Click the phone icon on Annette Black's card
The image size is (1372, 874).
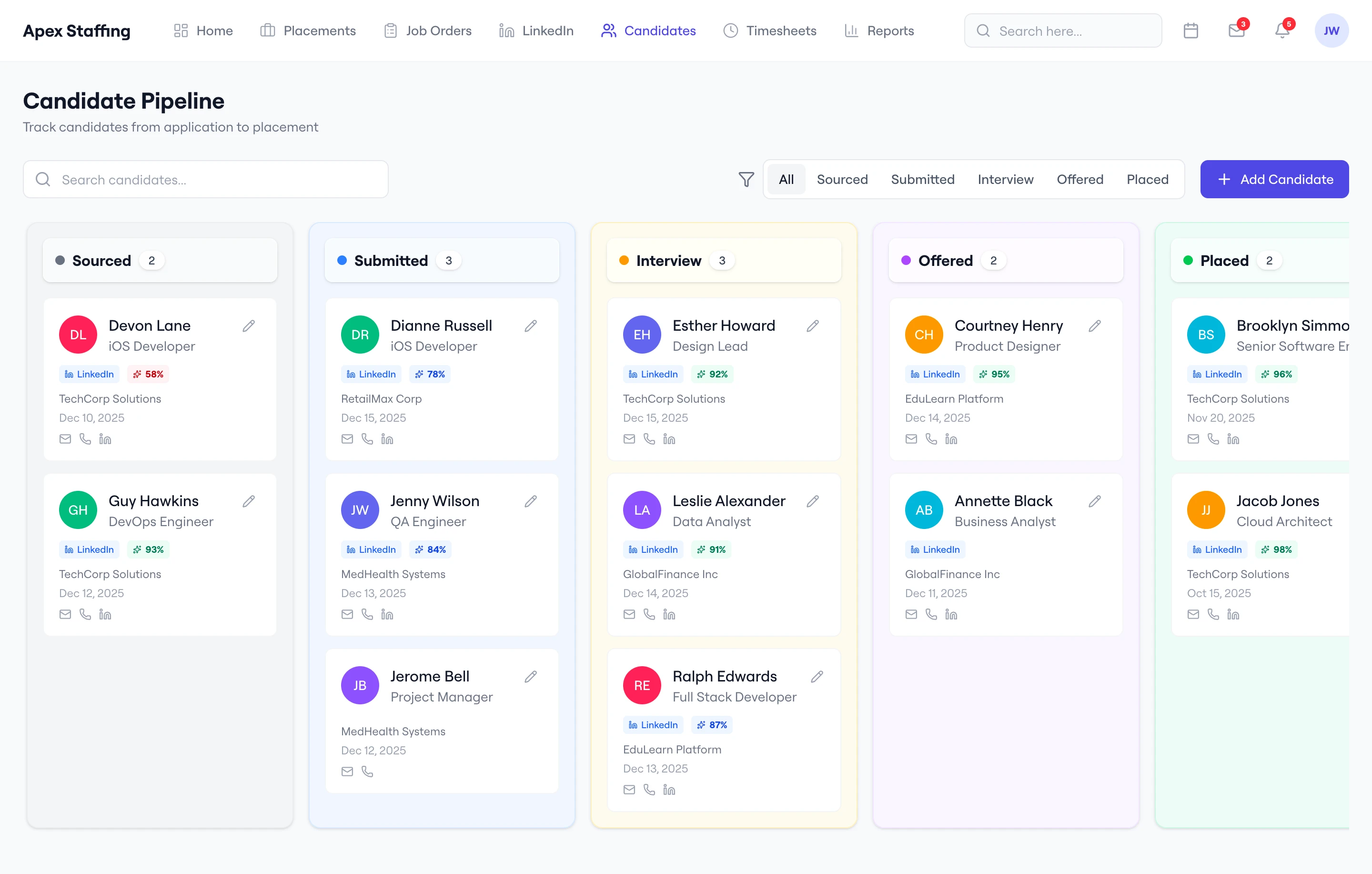pos(930,614)
